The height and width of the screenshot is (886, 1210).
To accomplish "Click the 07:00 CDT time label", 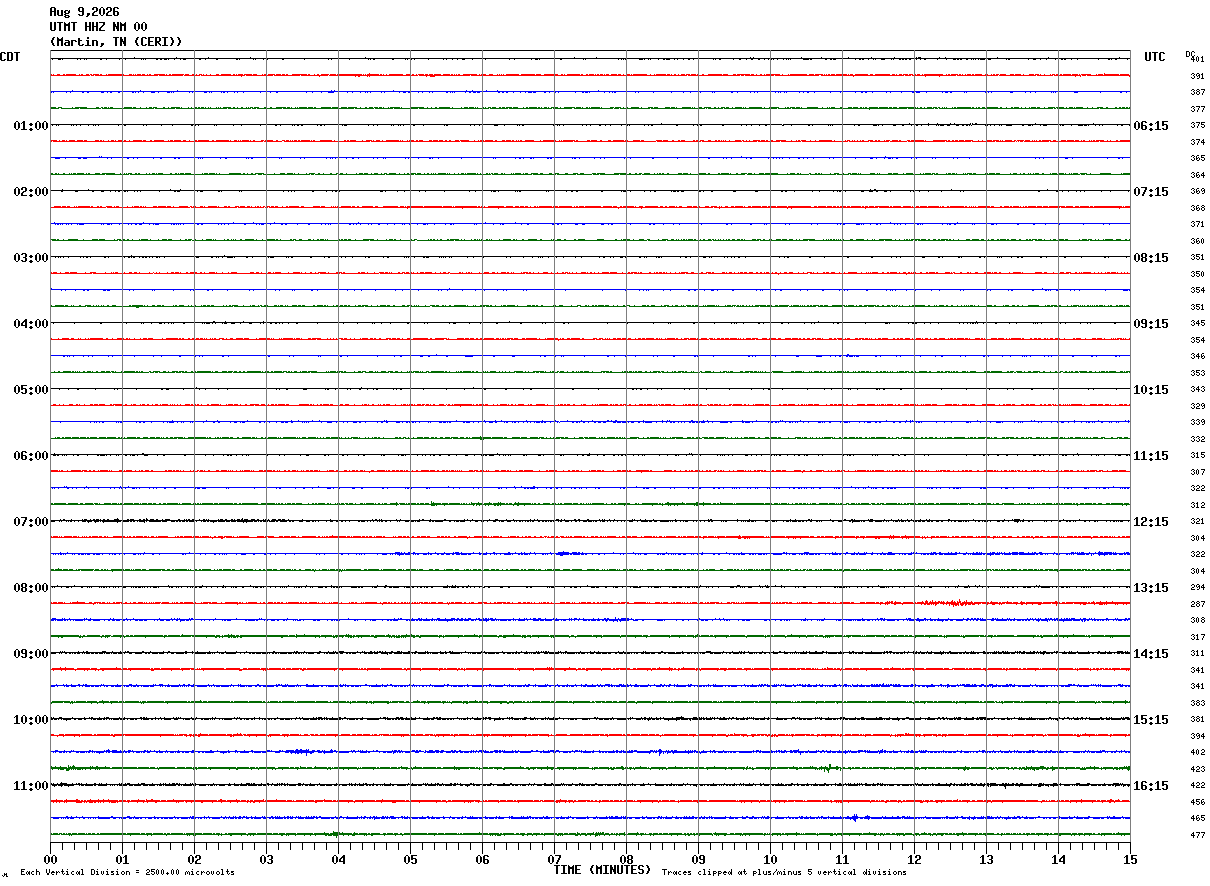I will pos(31,522).
